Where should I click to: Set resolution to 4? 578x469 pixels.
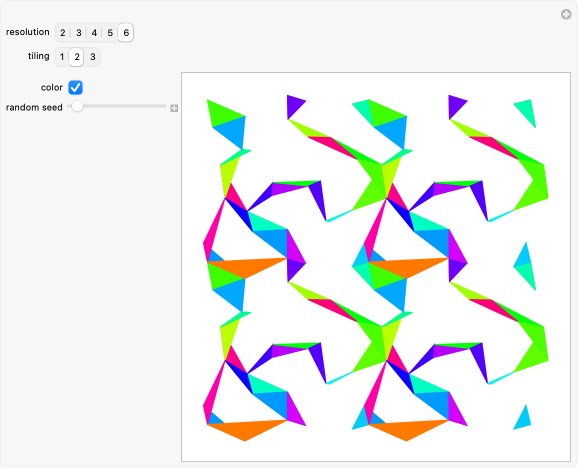pyautogui.click(x=94, y=33)
